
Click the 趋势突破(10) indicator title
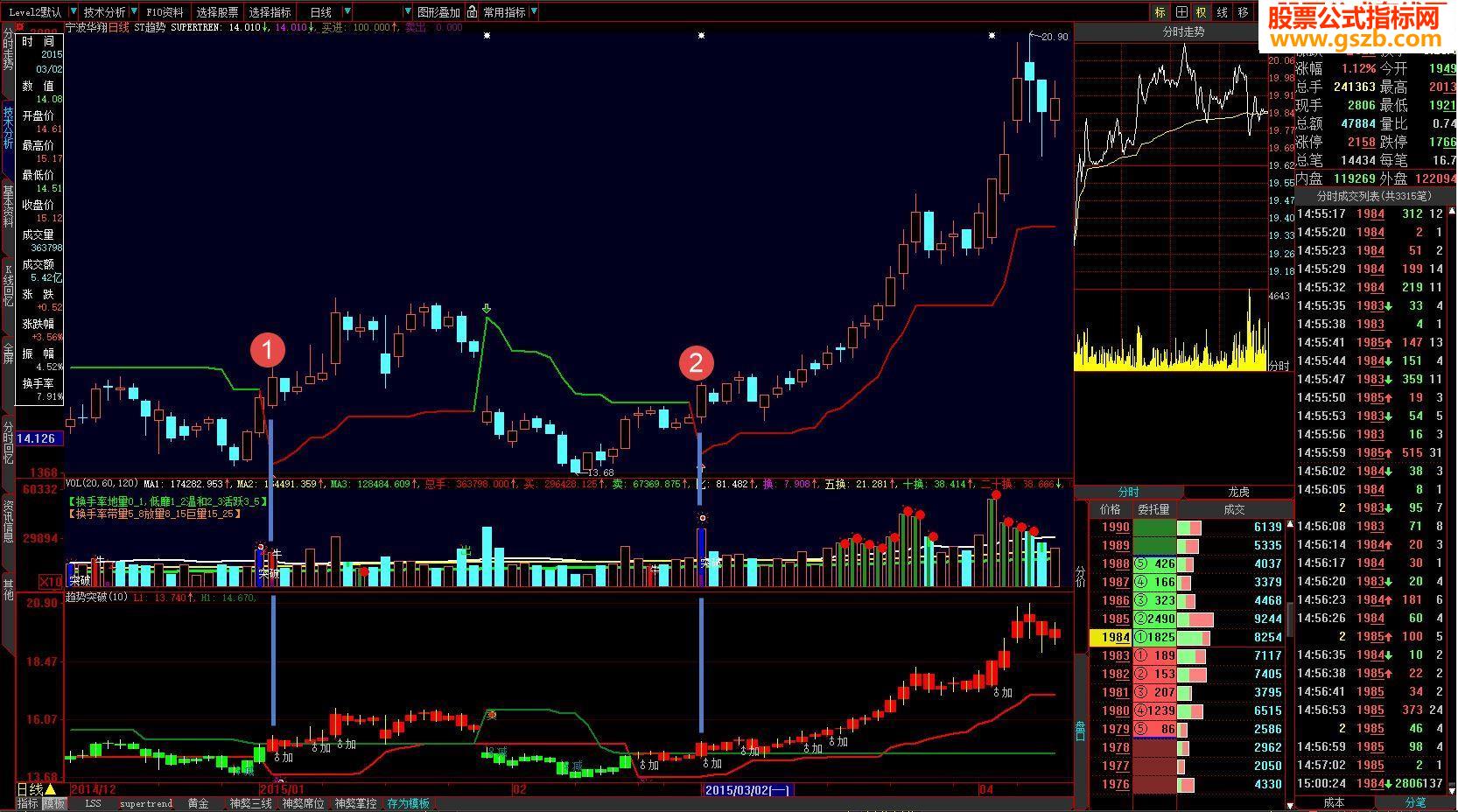[98, 598]
